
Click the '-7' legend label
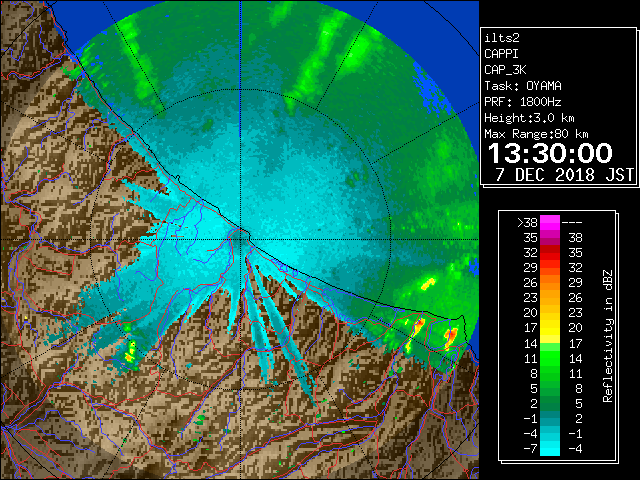pos(530,449)
